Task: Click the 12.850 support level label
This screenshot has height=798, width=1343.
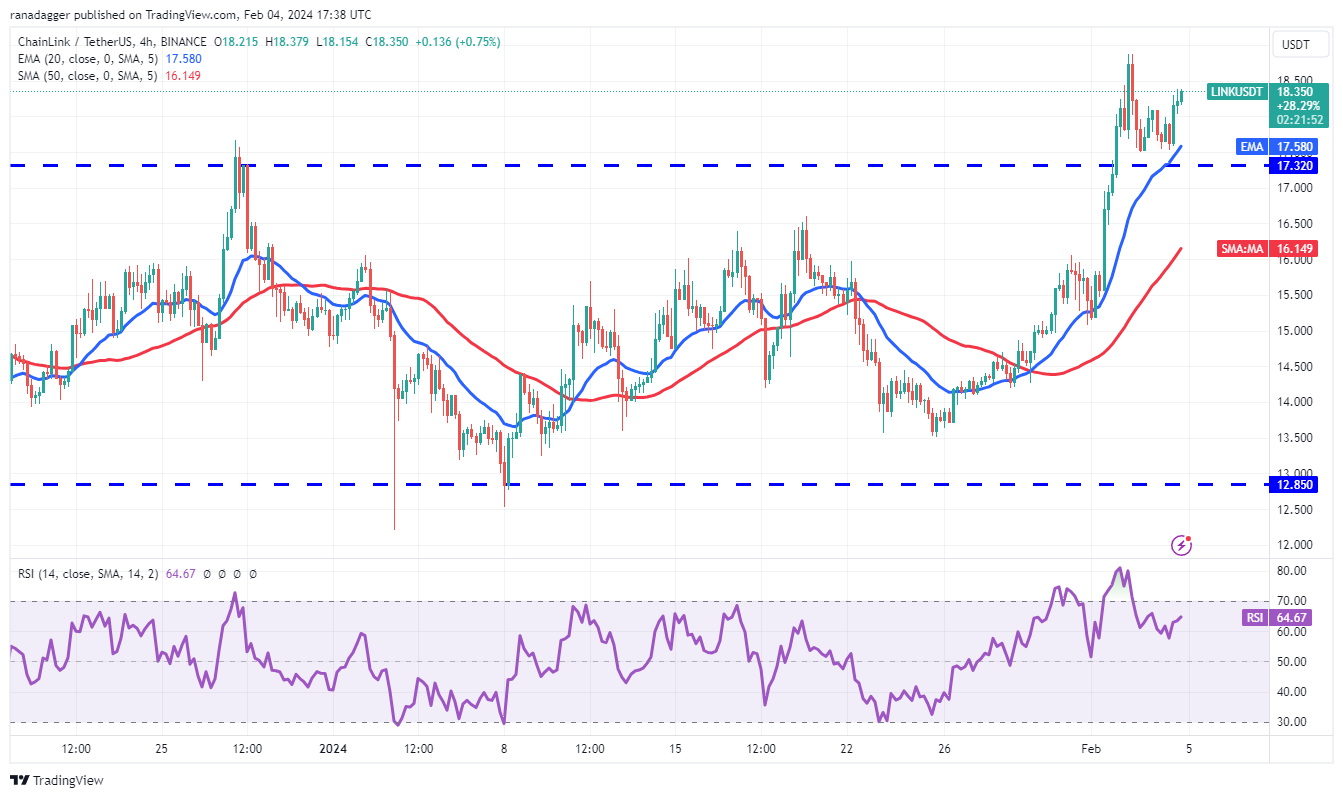Action: [1293, 485]
